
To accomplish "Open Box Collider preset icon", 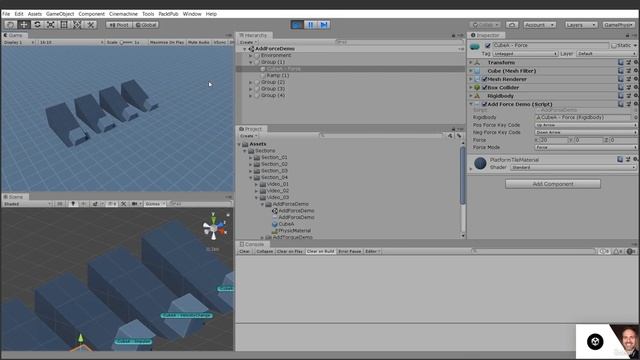I will tap(629, 87).
